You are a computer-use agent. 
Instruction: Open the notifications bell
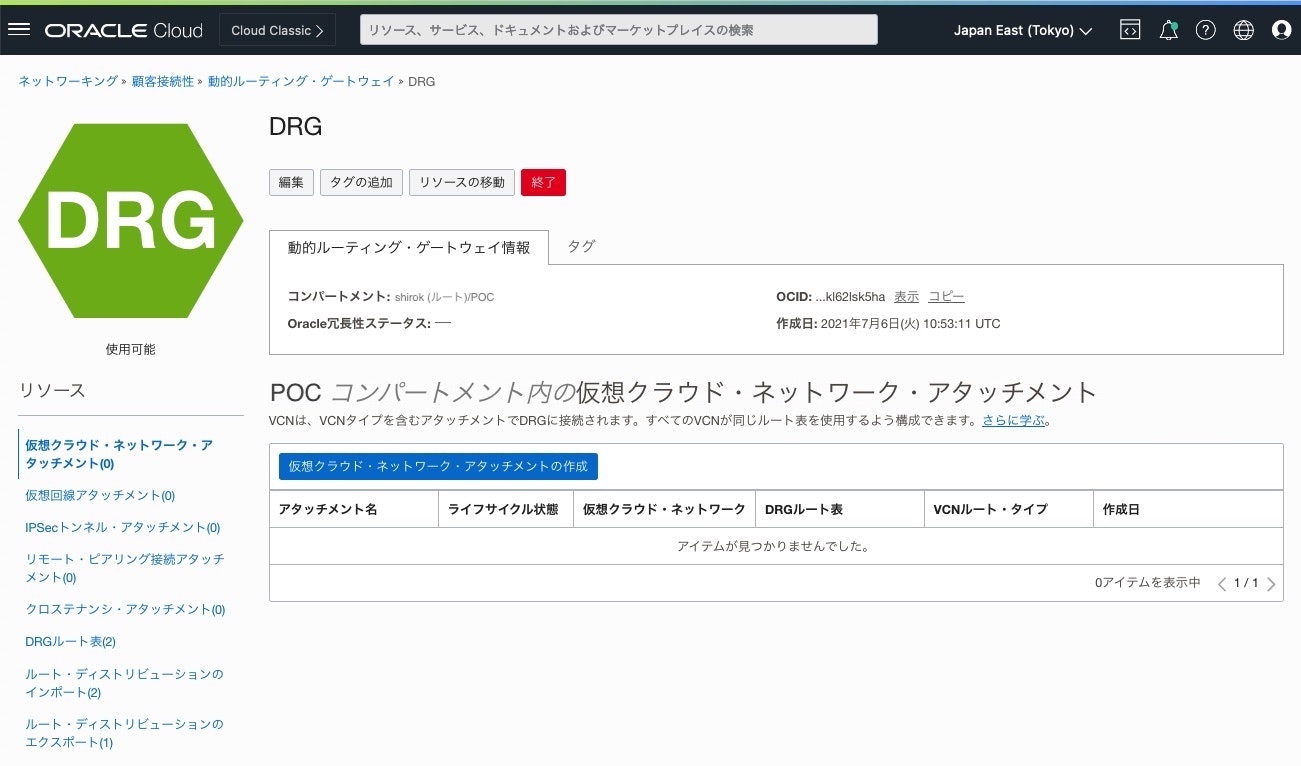point(1168,30)
